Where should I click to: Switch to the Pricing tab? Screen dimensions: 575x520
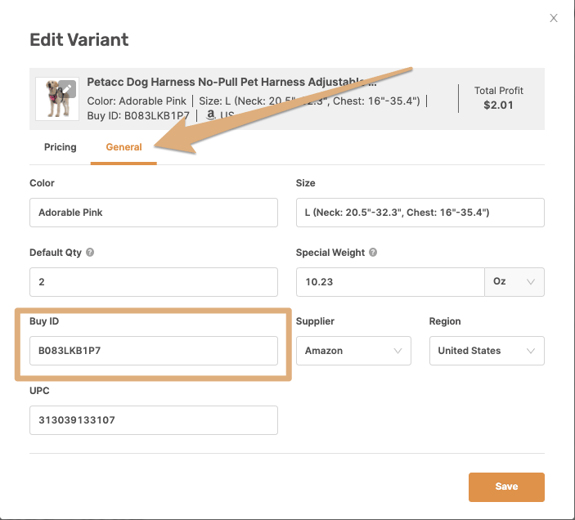coord(60,147)
